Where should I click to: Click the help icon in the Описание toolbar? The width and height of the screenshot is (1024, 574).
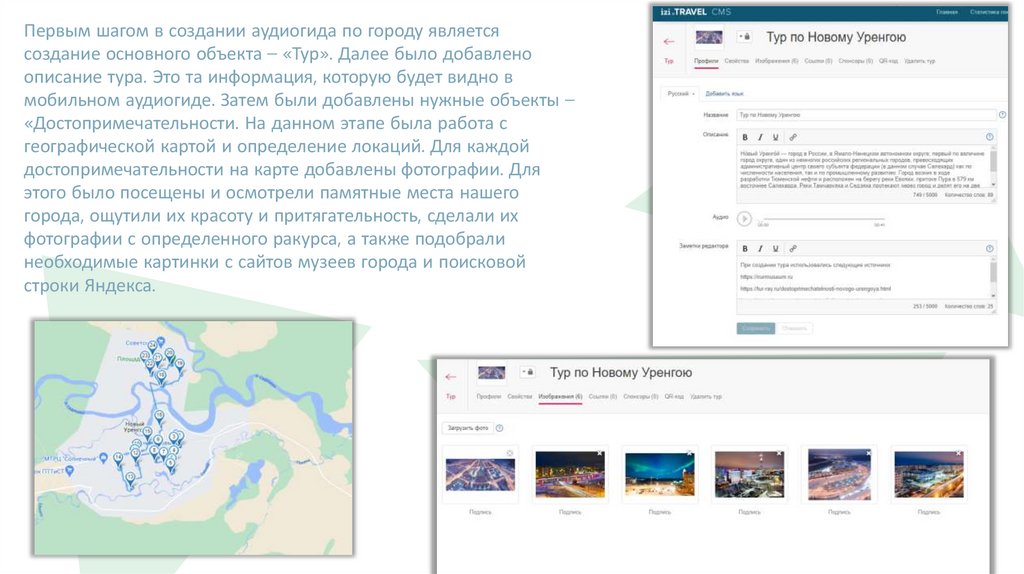pyautogui.click(x=989, y=137)
